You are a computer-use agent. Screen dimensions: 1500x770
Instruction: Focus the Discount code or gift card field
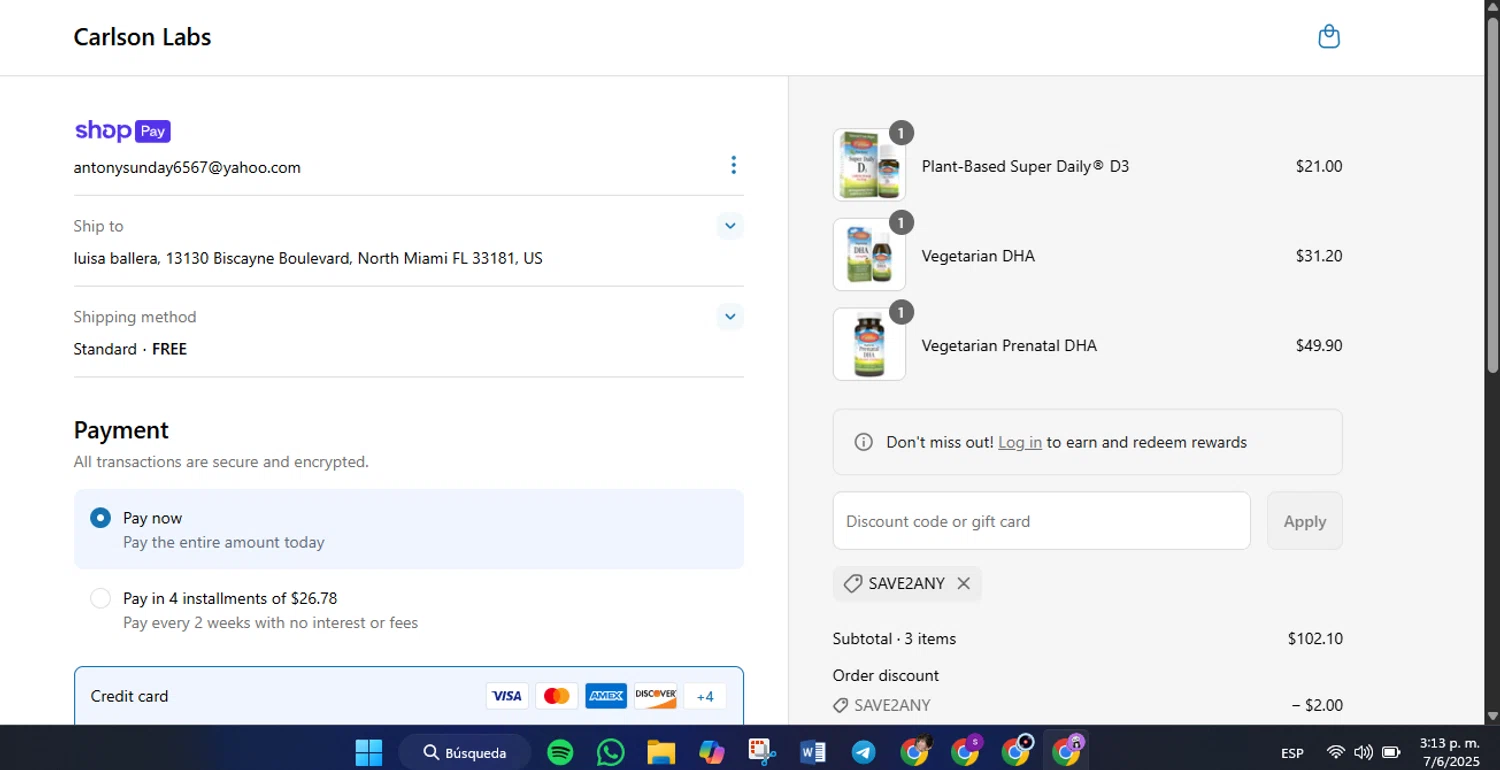point(1041,521)
